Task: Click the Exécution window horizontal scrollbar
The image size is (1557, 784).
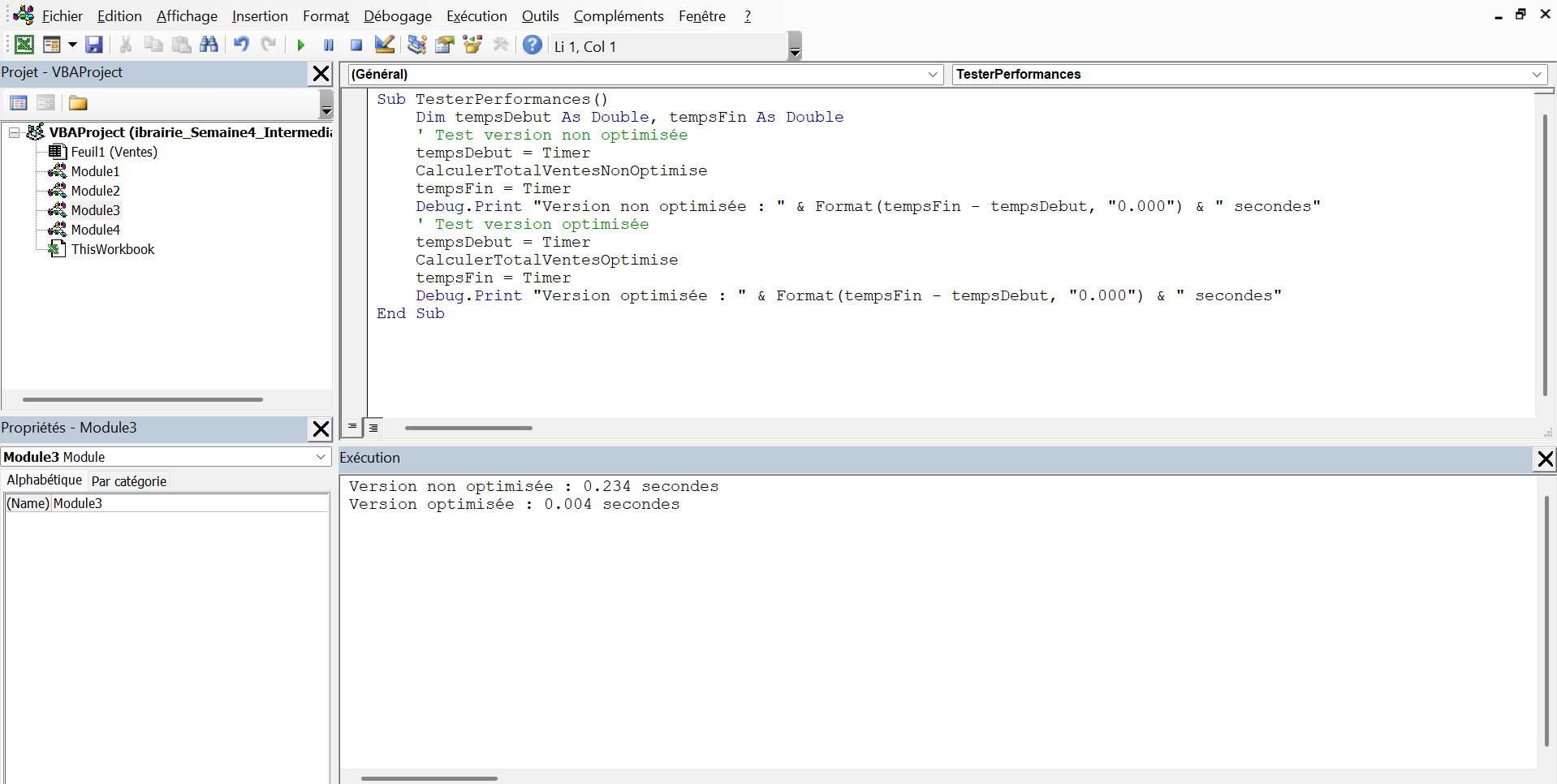Action: [x=429, y=778]
